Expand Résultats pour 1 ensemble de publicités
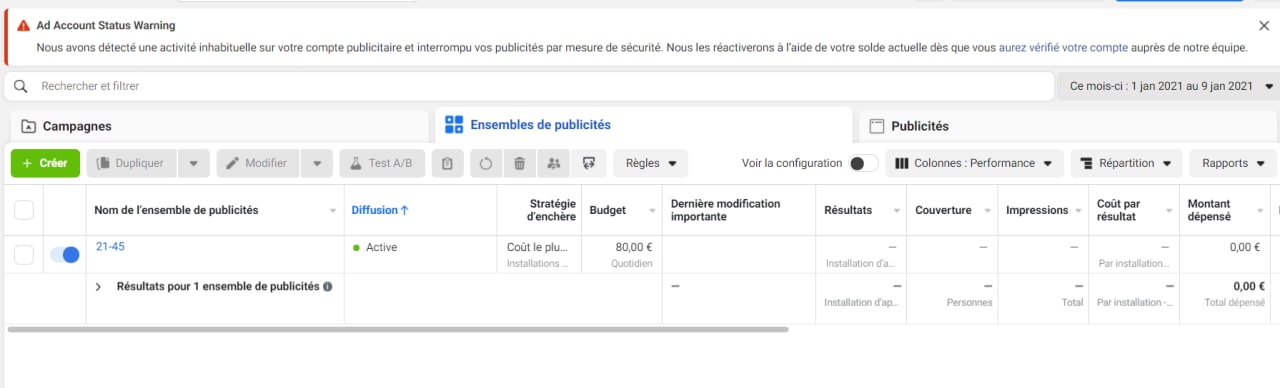 [x=99, y=286]
